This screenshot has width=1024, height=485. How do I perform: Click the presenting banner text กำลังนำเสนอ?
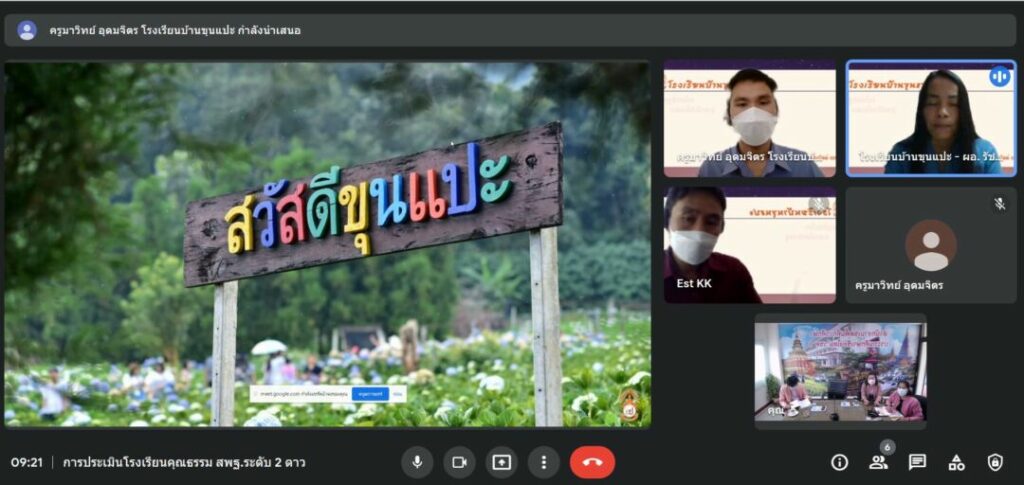tap(269, 30)
